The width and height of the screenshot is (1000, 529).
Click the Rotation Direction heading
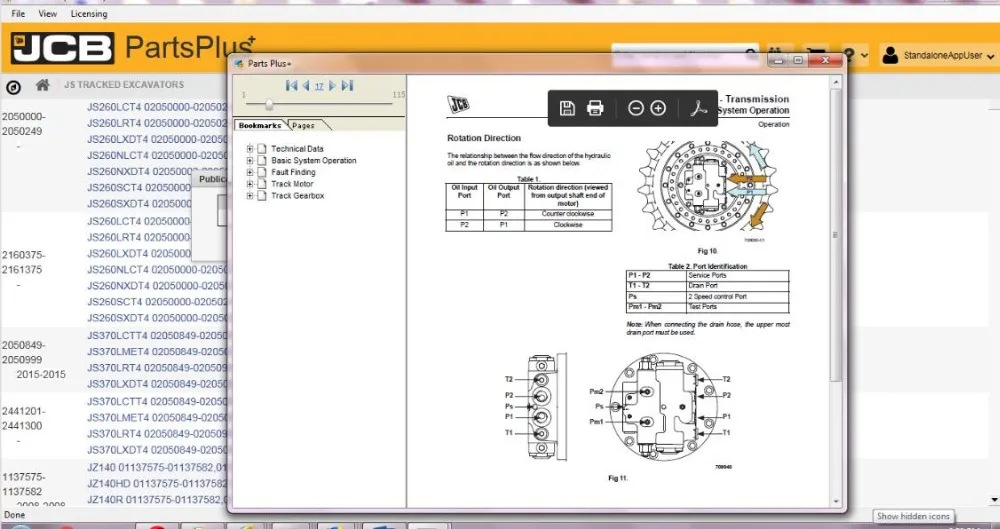tap(484, 138)
